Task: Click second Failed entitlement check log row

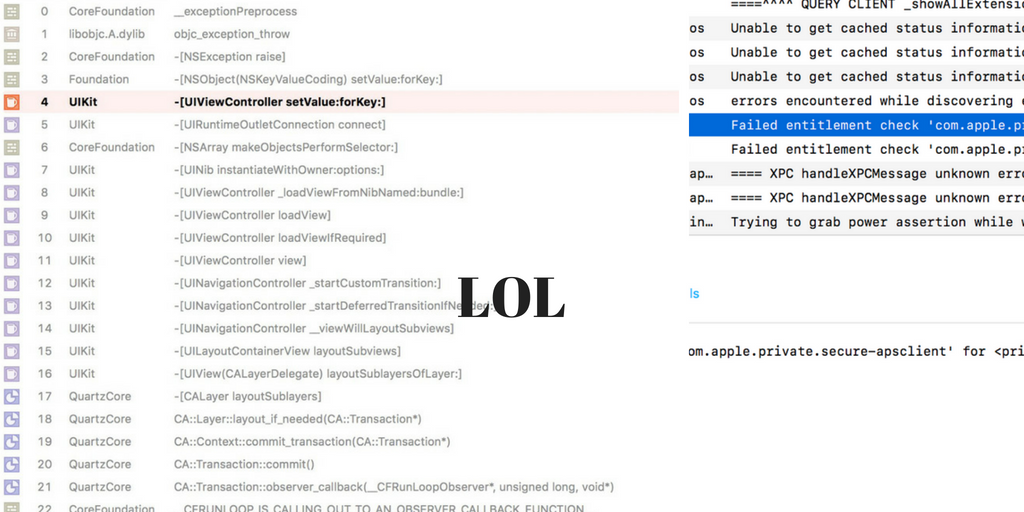Action: [x=856, y=149]
